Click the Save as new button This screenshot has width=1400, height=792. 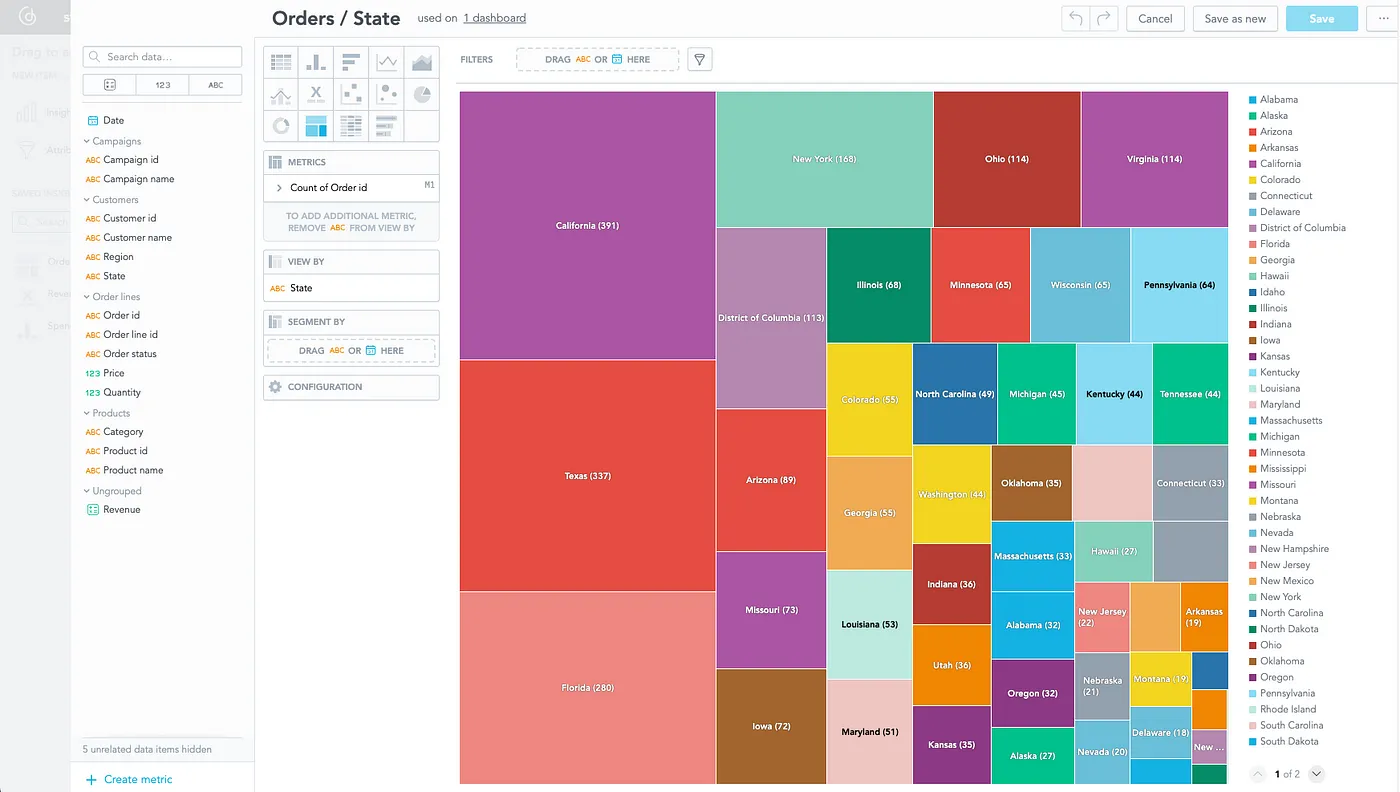(x=1234, y=19)
